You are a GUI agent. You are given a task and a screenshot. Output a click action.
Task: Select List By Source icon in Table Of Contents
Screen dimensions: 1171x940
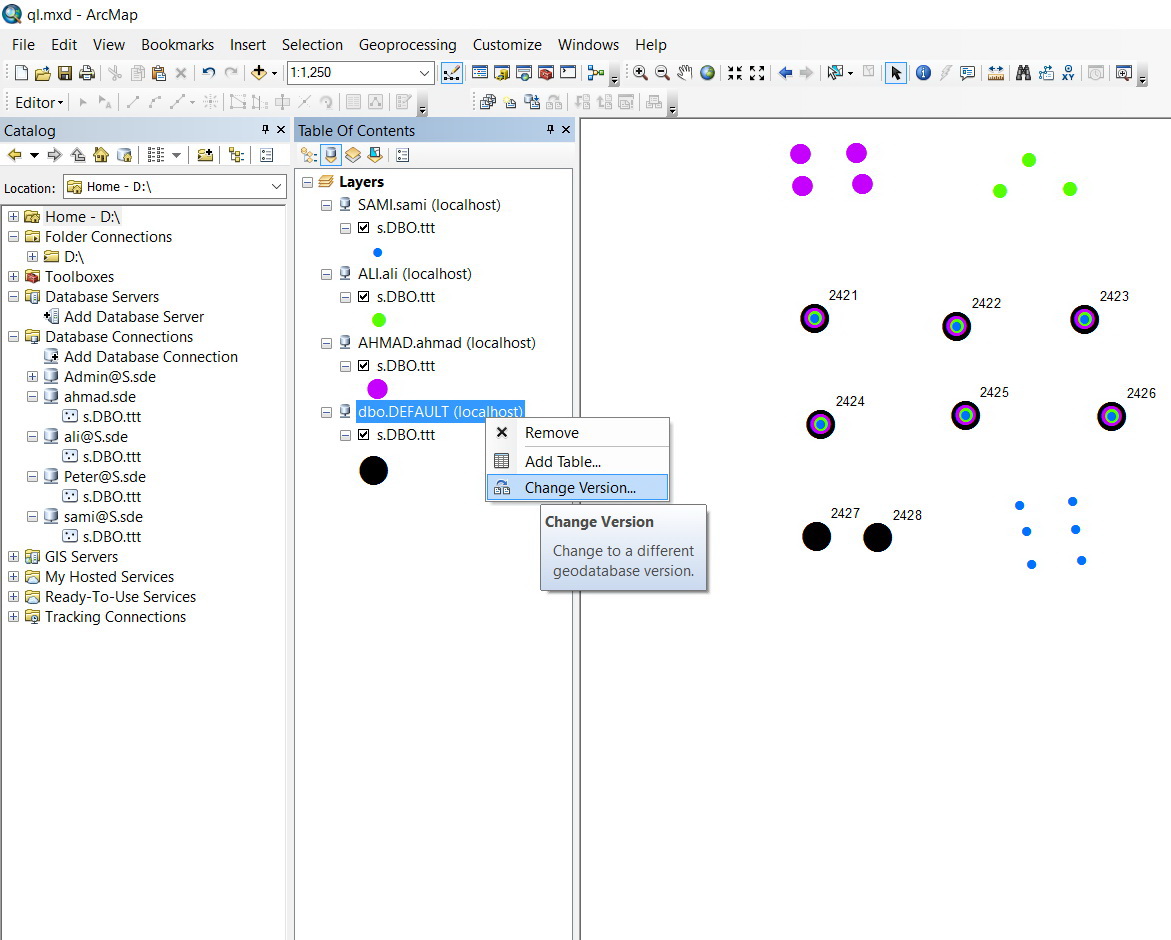tap(330, 155)
